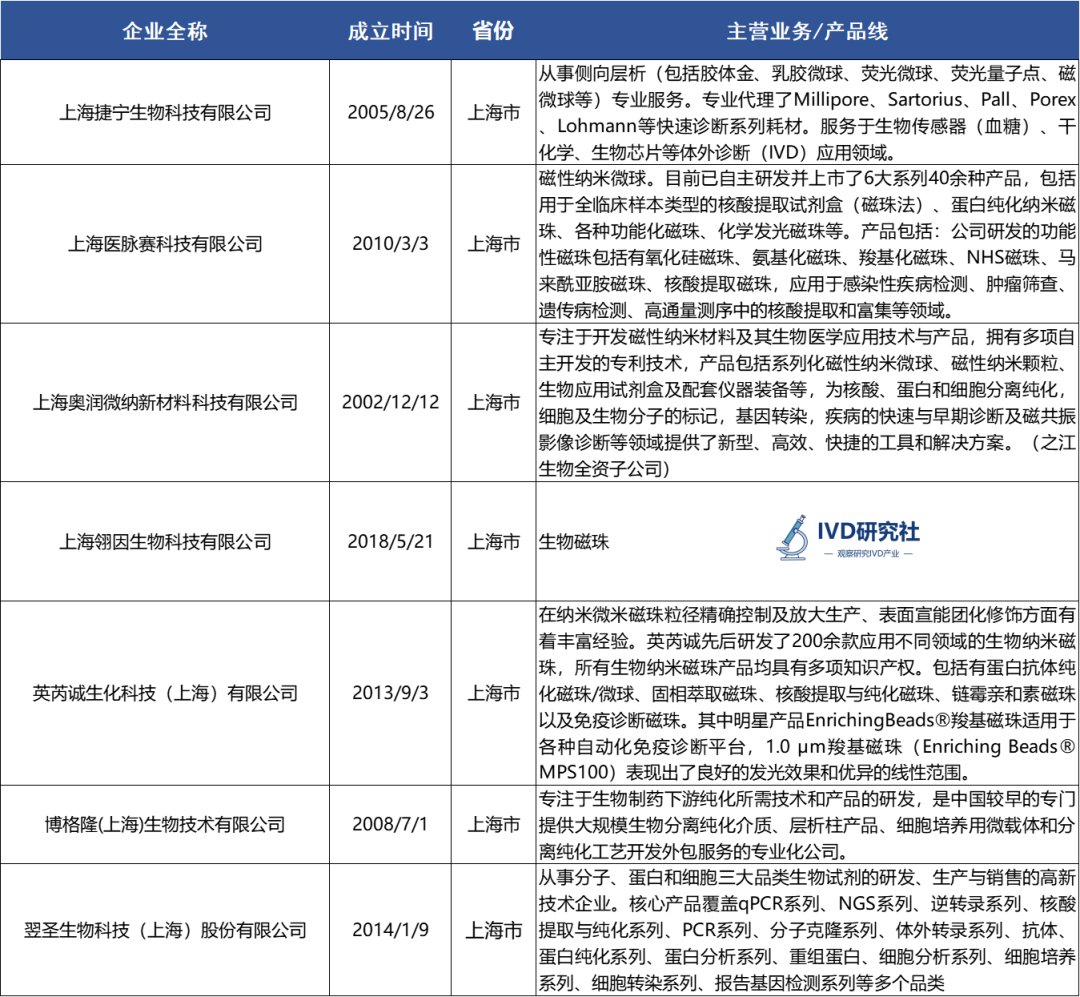1080x997 pixels.
Task: Select the 博格隆(上海)生物技术有限公司 cell
Action: [x=165, y=824]
